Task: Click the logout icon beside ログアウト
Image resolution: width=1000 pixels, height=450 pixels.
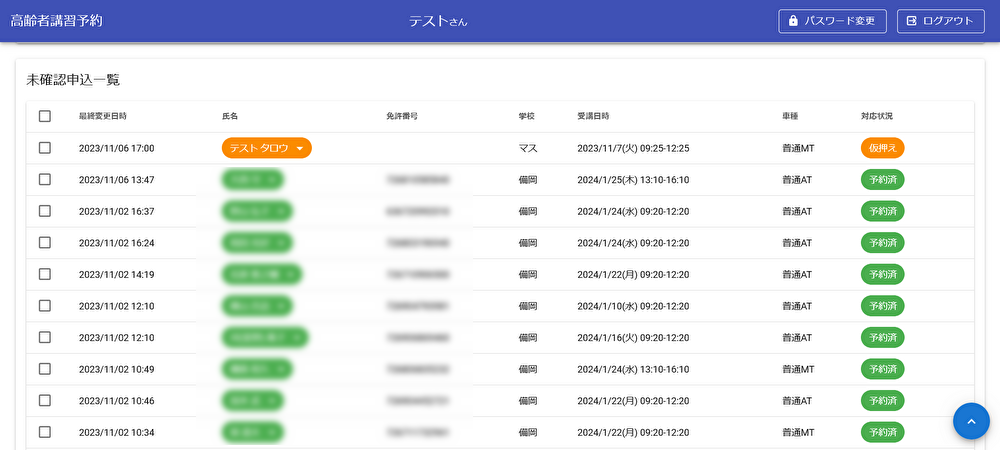Action: click(911, 21)
